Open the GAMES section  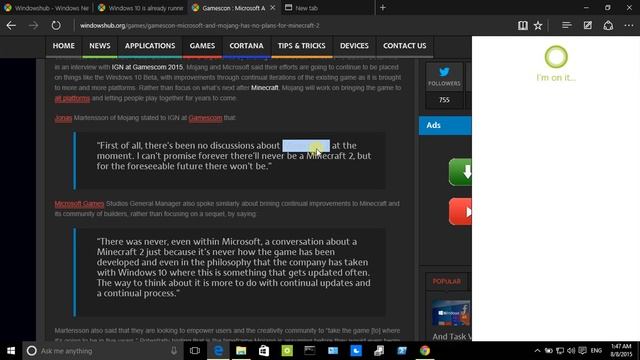coord(202,46)
